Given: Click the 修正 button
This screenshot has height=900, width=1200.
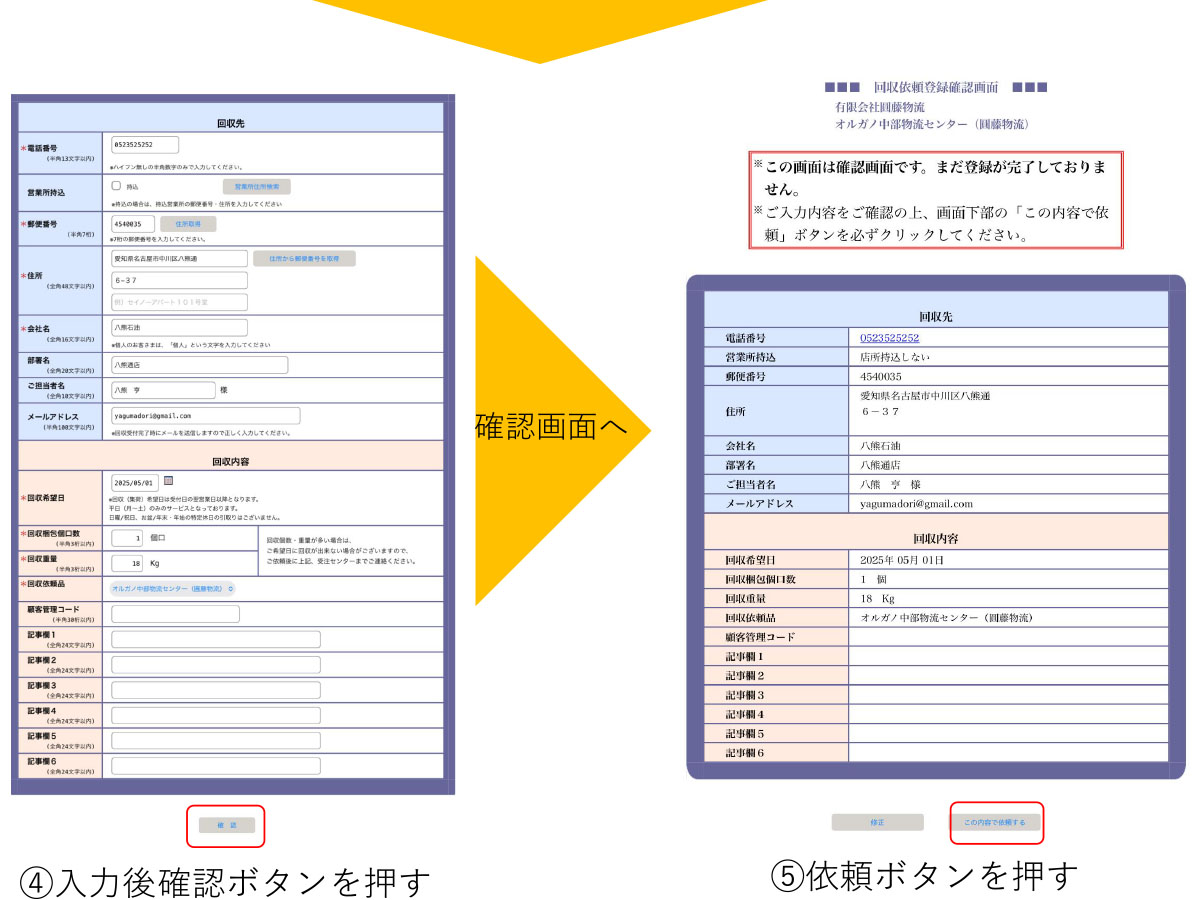Looking at the screenshot, I should 877,822.
